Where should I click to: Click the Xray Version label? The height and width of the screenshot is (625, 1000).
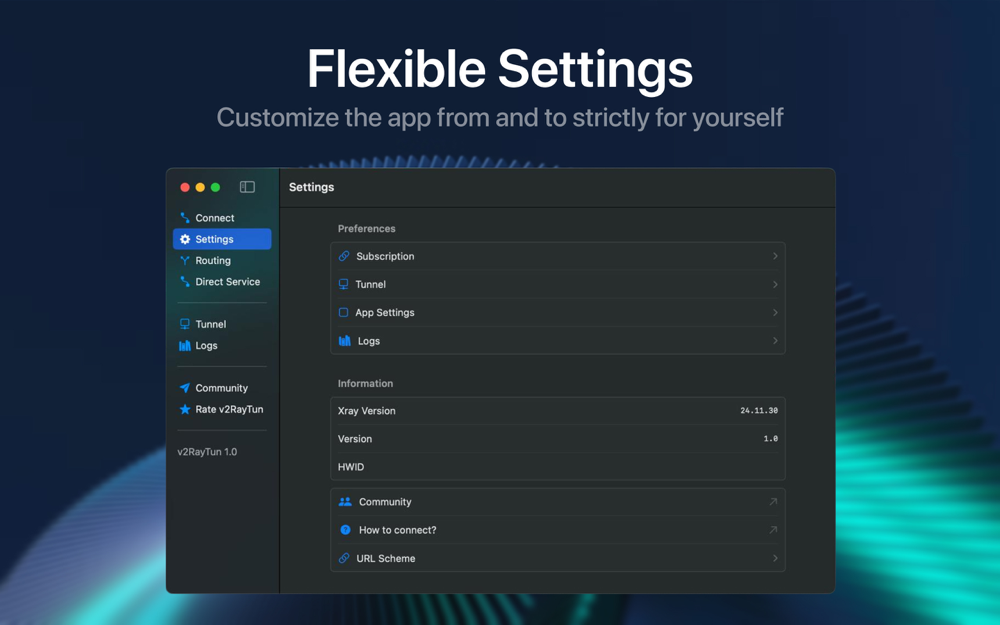(367, 411)
